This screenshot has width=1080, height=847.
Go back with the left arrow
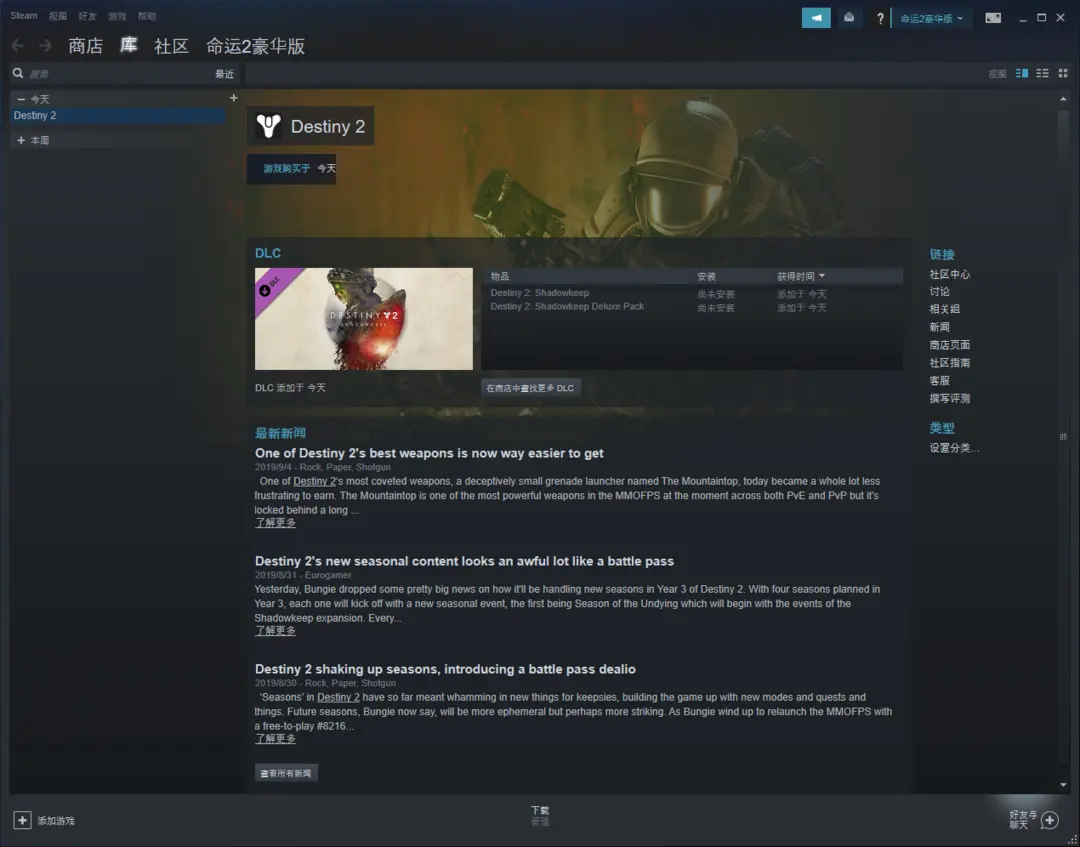pyautogui.click(x=18, y=45)
